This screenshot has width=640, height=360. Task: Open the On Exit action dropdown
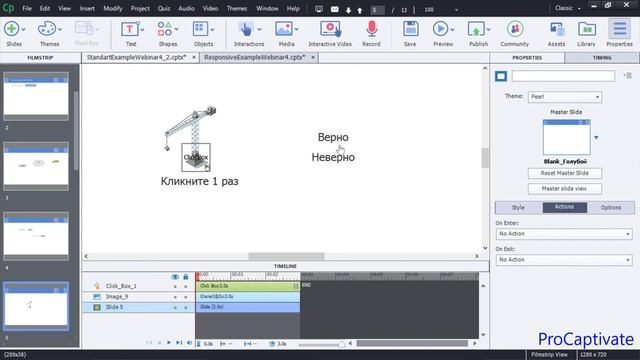(564, 260)
